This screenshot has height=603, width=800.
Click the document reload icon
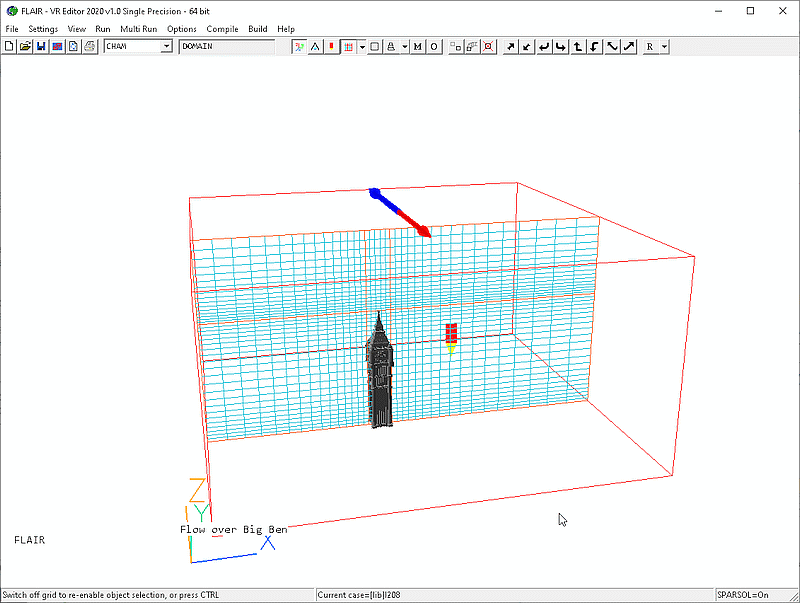73,46
